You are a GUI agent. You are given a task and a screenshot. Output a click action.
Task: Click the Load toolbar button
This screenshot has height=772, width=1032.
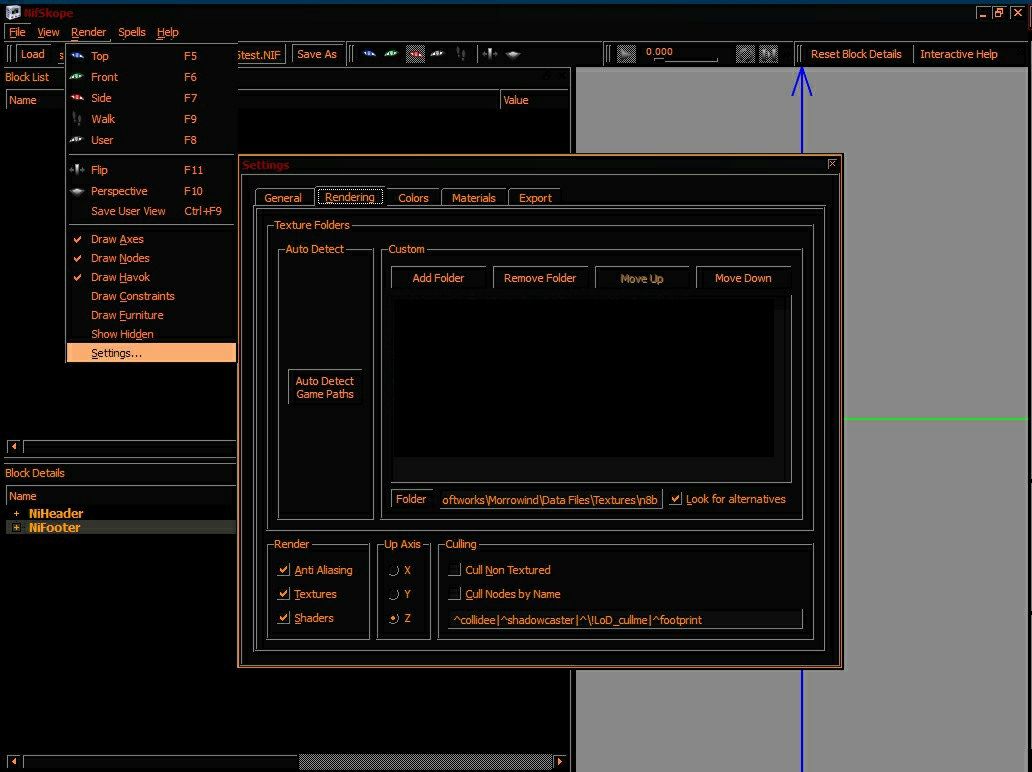pyautogui.click(x=32, y=54)
